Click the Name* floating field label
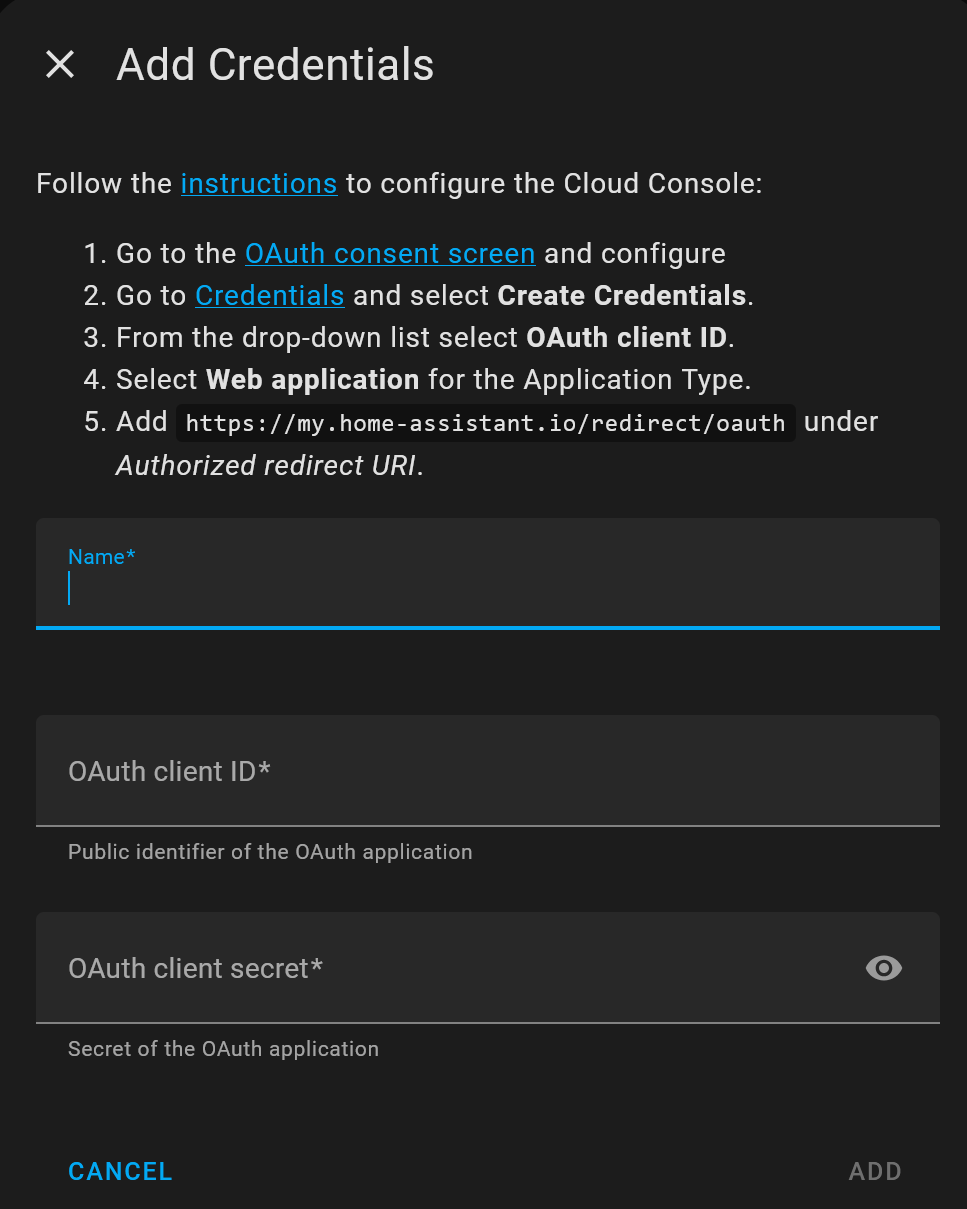Screen dimensions: 967x1209 [x=101, y=557]
